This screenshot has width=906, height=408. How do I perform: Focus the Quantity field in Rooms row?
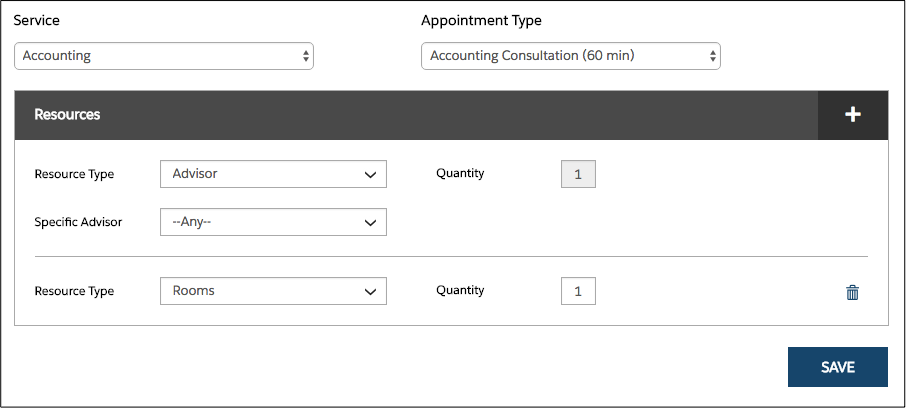pos(578,291)
